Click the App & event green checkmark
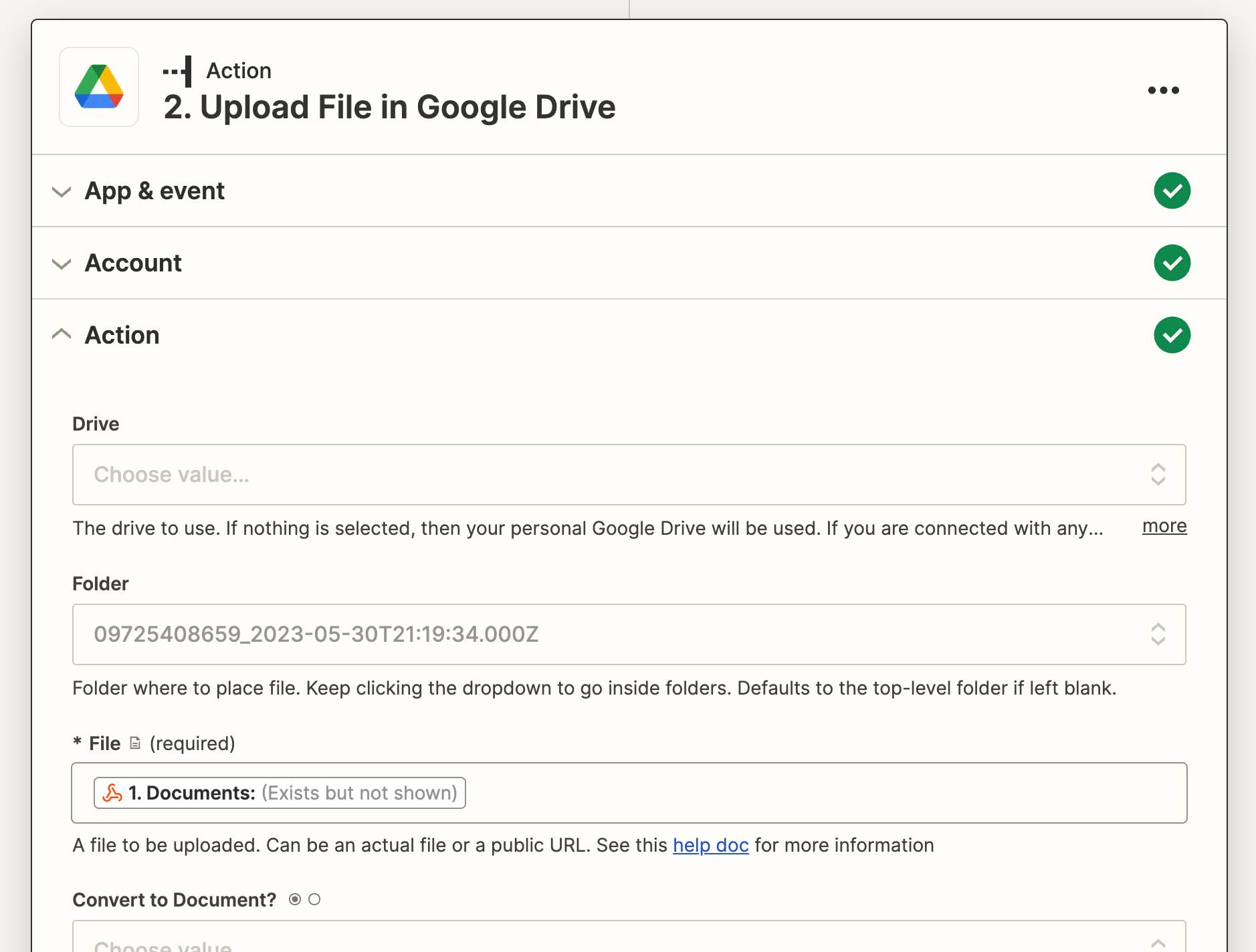 (1172, 191)
